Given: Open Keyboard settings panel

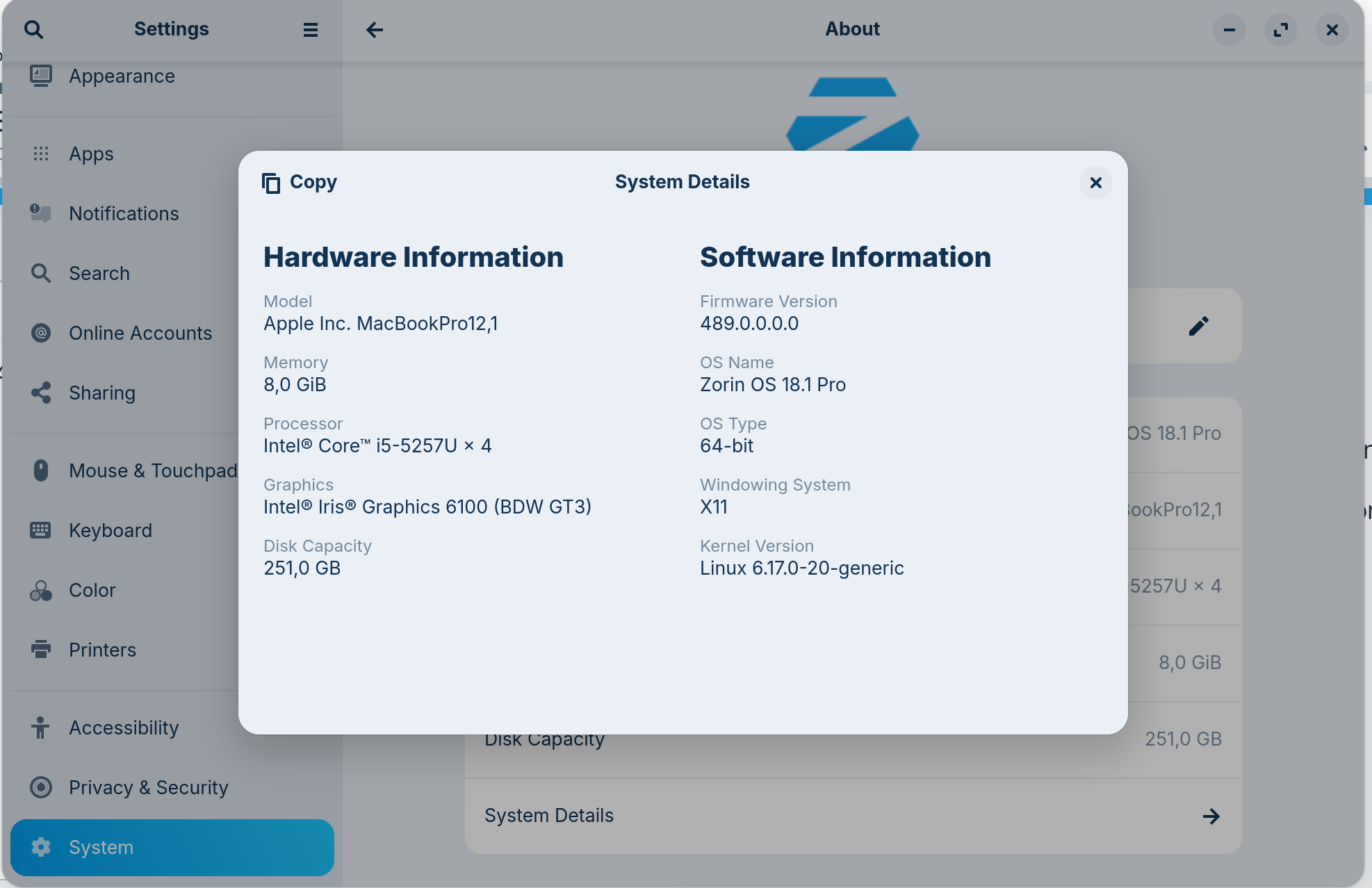Looking at the screenshot, I should [110, 530].
